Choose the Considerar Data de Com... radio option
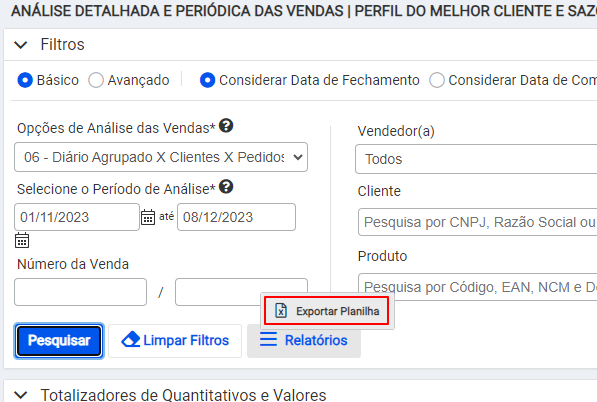 click(x=437, y=80)
